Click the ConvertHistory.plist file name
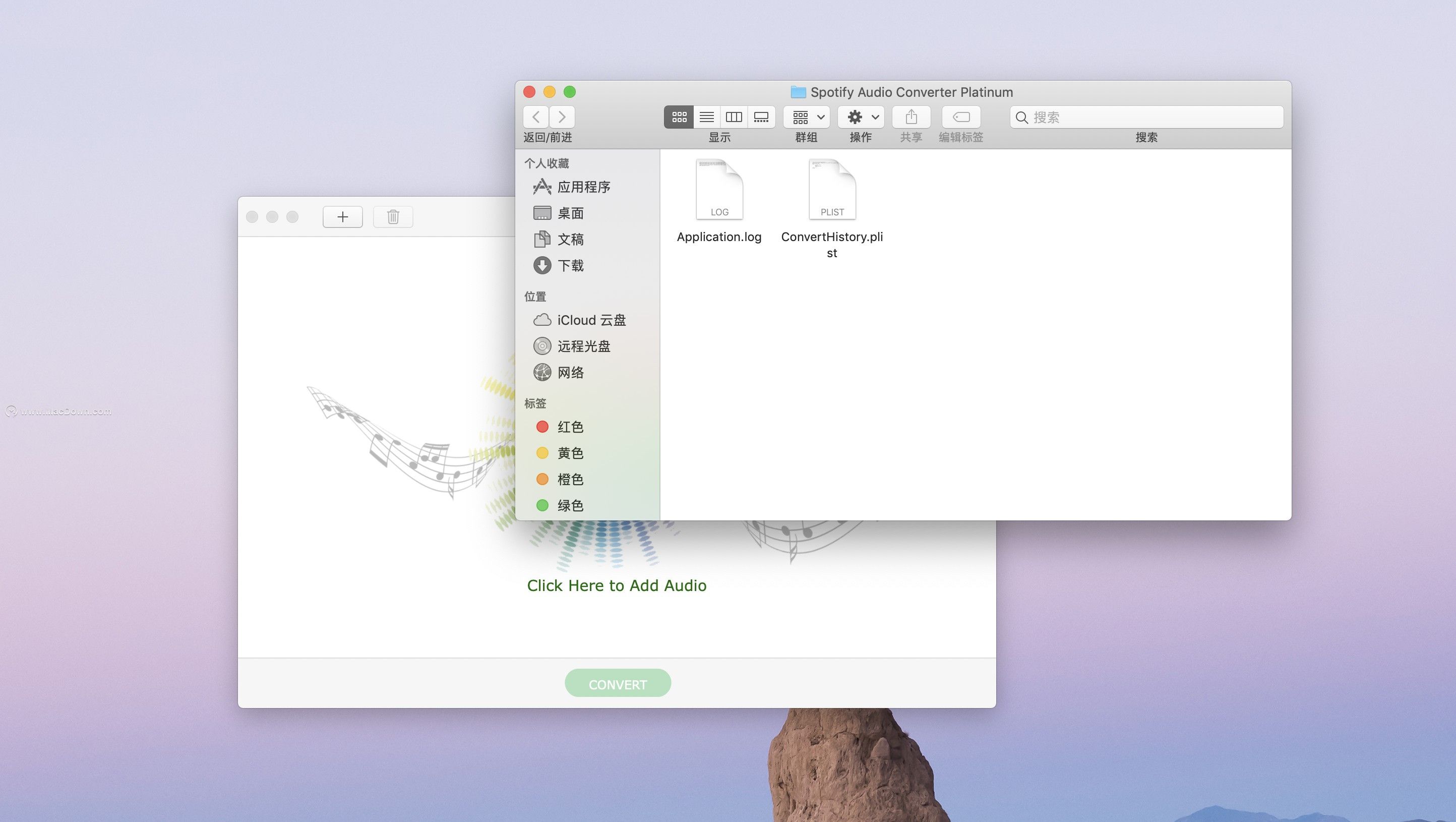This screenshot has height=822, width=1456. [832, 245]
